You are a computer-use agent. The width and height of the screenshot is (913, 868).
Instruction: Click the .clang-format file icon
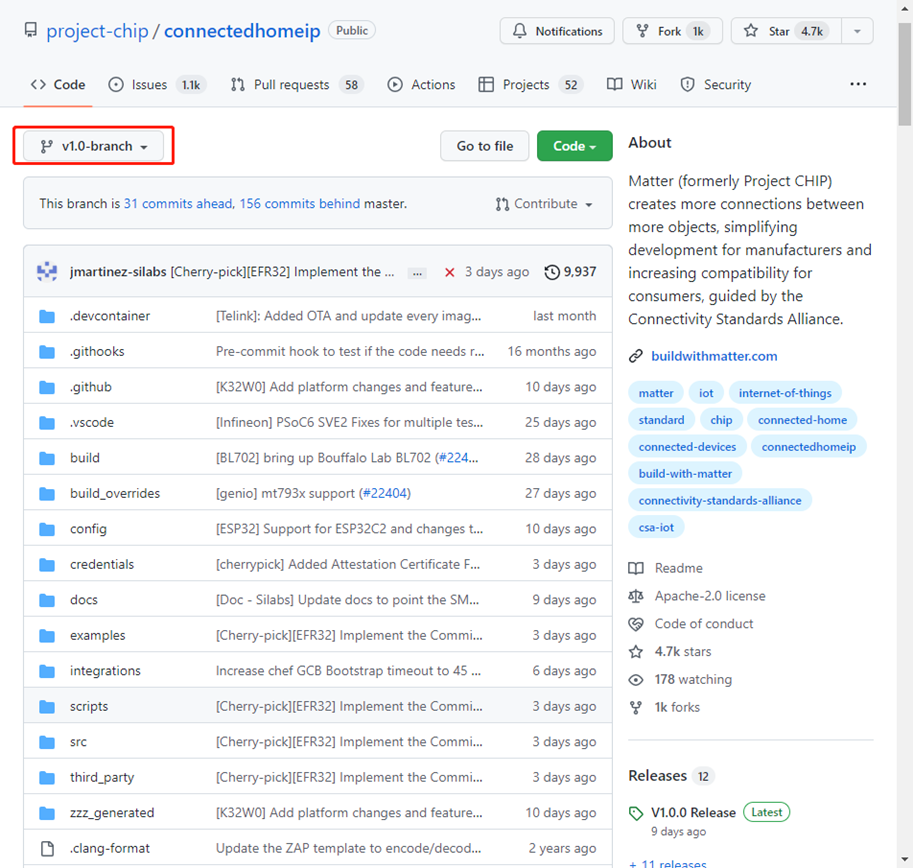(47, 848)
